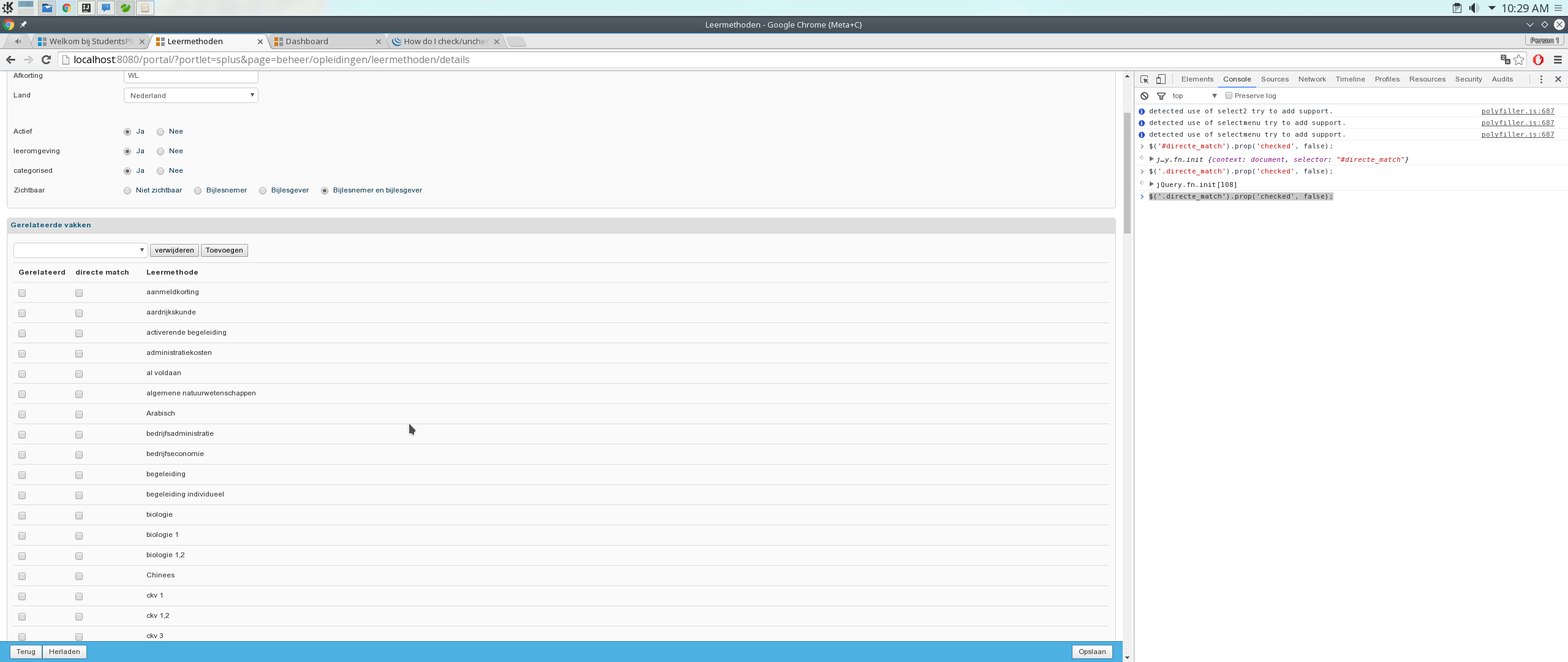This screenshot has height=662, width=1568.
Task: Open the Security tab in DevTools
Action: (1468, 79)
